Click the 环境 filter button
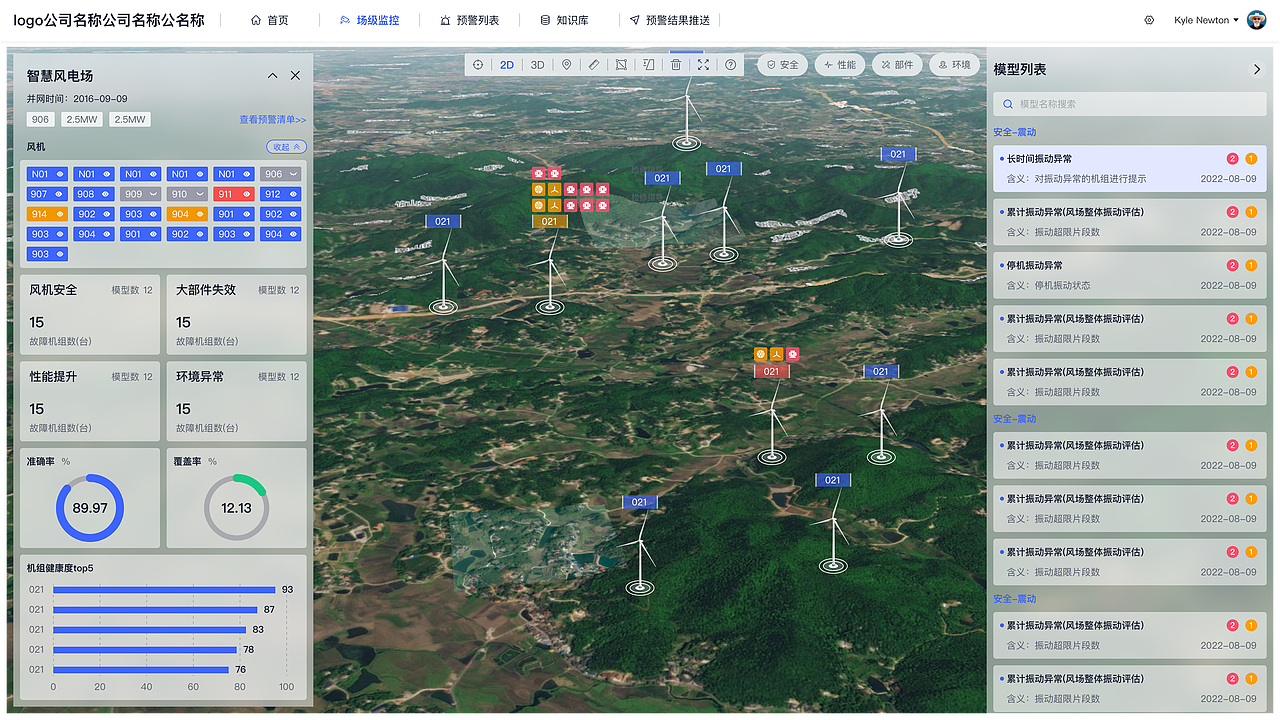The height and width of the screenshot is (720, 1280). [954, 65]
